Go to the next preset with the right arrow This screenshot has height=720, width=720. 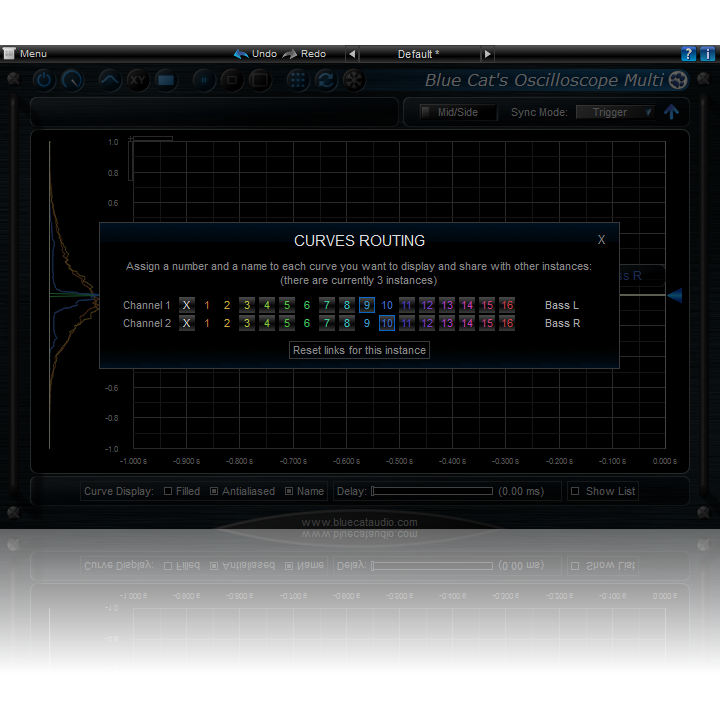[487, 54]
